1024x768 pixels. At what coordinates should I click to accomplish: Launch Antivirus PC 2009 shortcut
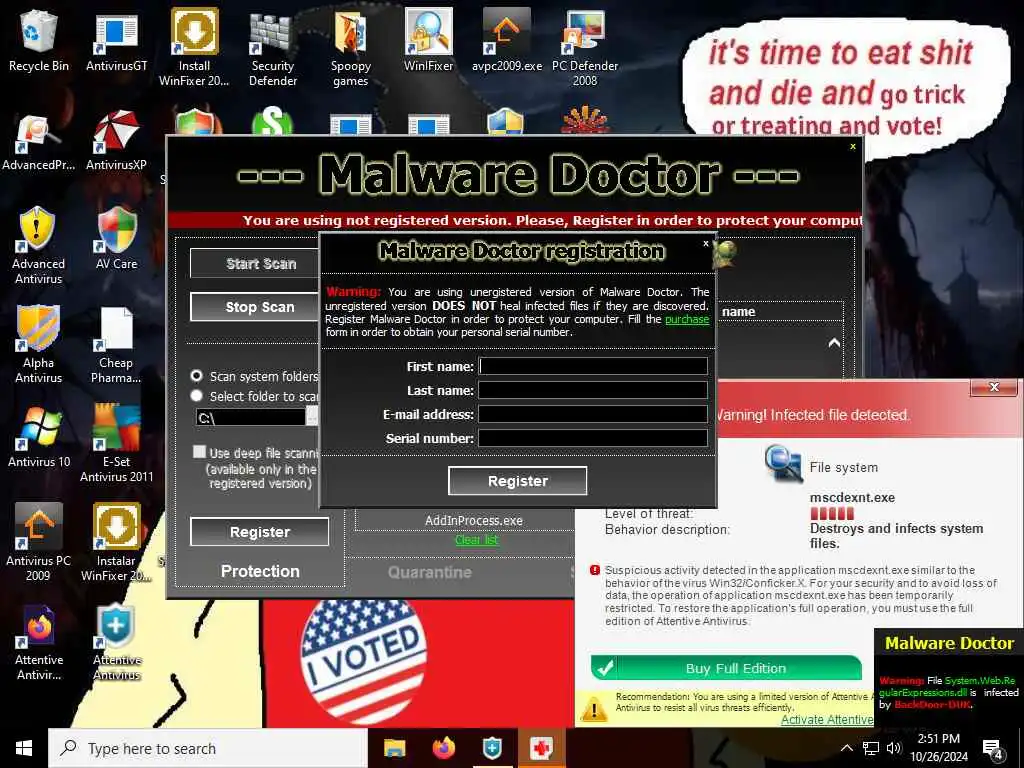39,543
